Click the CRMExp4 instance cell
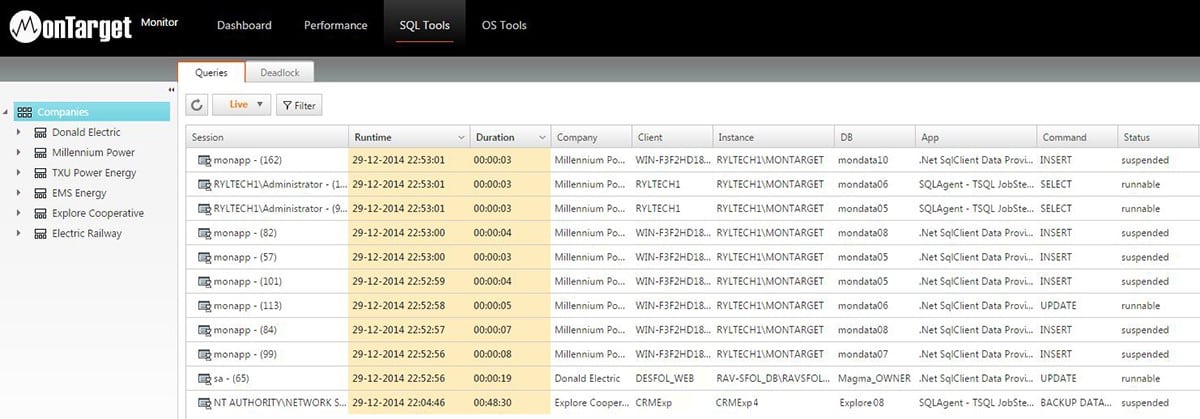 772,402
